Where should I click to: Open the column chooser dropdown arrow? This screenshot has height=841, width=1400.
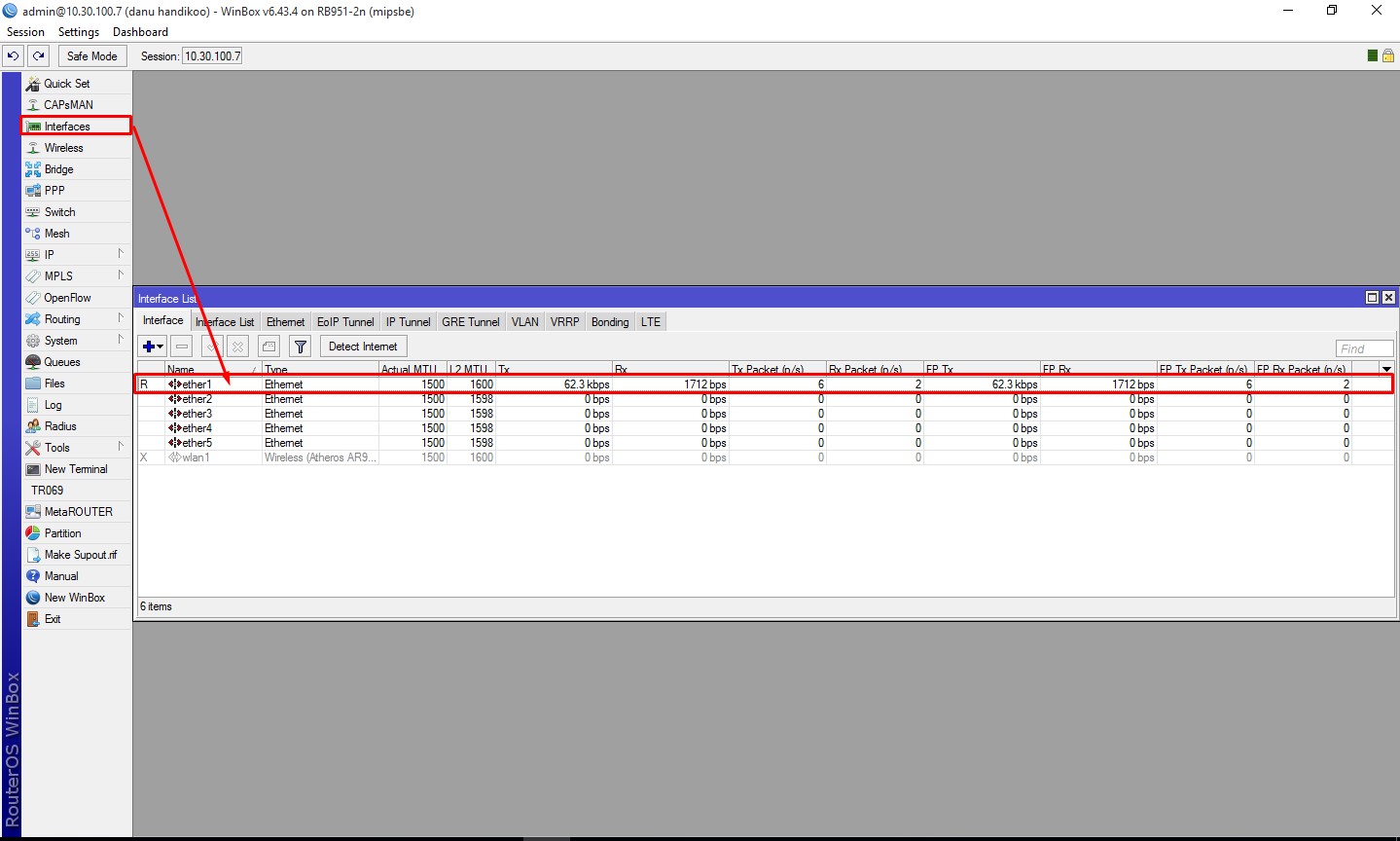[1386, 369]
